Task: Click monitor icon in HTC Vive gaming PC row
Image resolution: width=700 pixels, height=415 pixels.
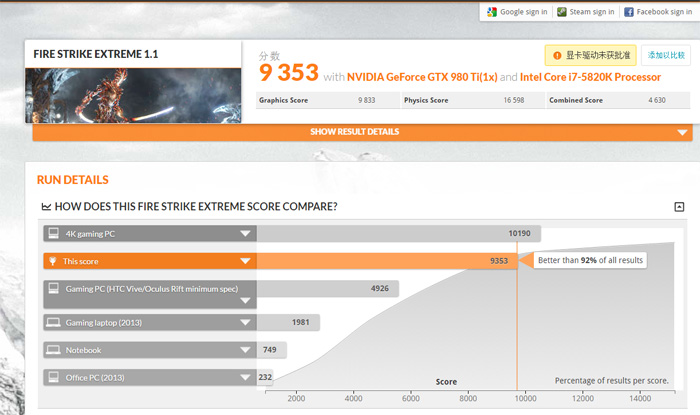Action: click(x=54, y=288)
